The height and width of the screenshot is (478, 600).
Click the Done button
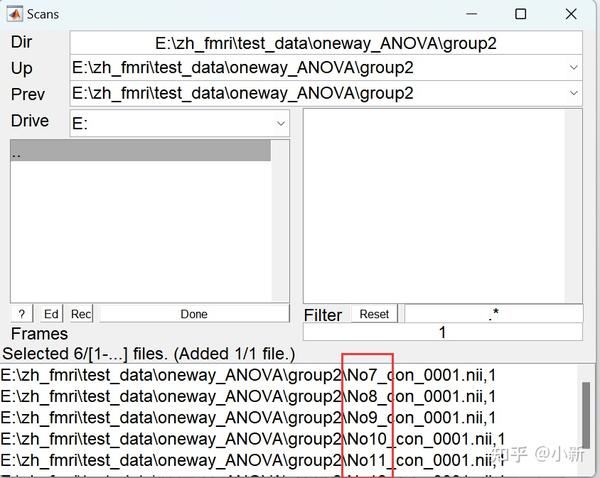[194, 314]
